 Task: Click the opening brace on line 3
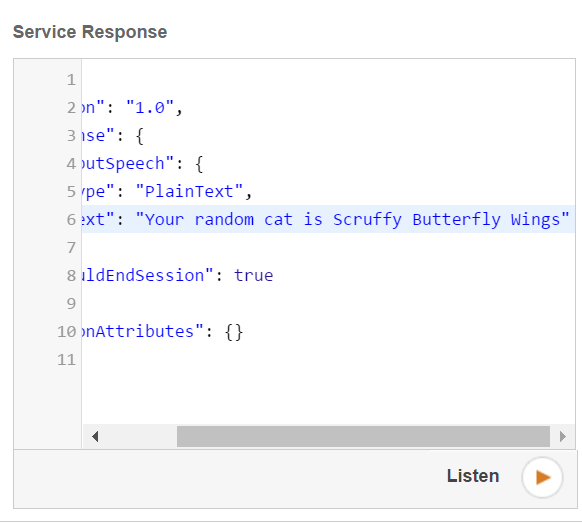coord(140,136)
